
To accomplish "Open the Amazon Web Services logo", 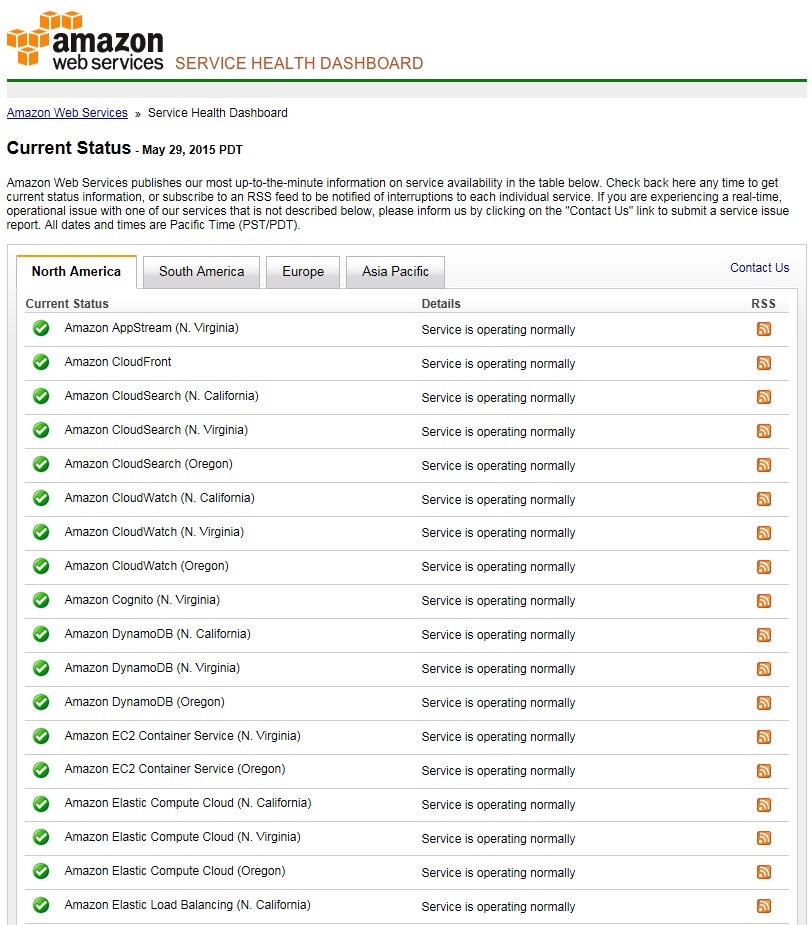I will point(85,40).
